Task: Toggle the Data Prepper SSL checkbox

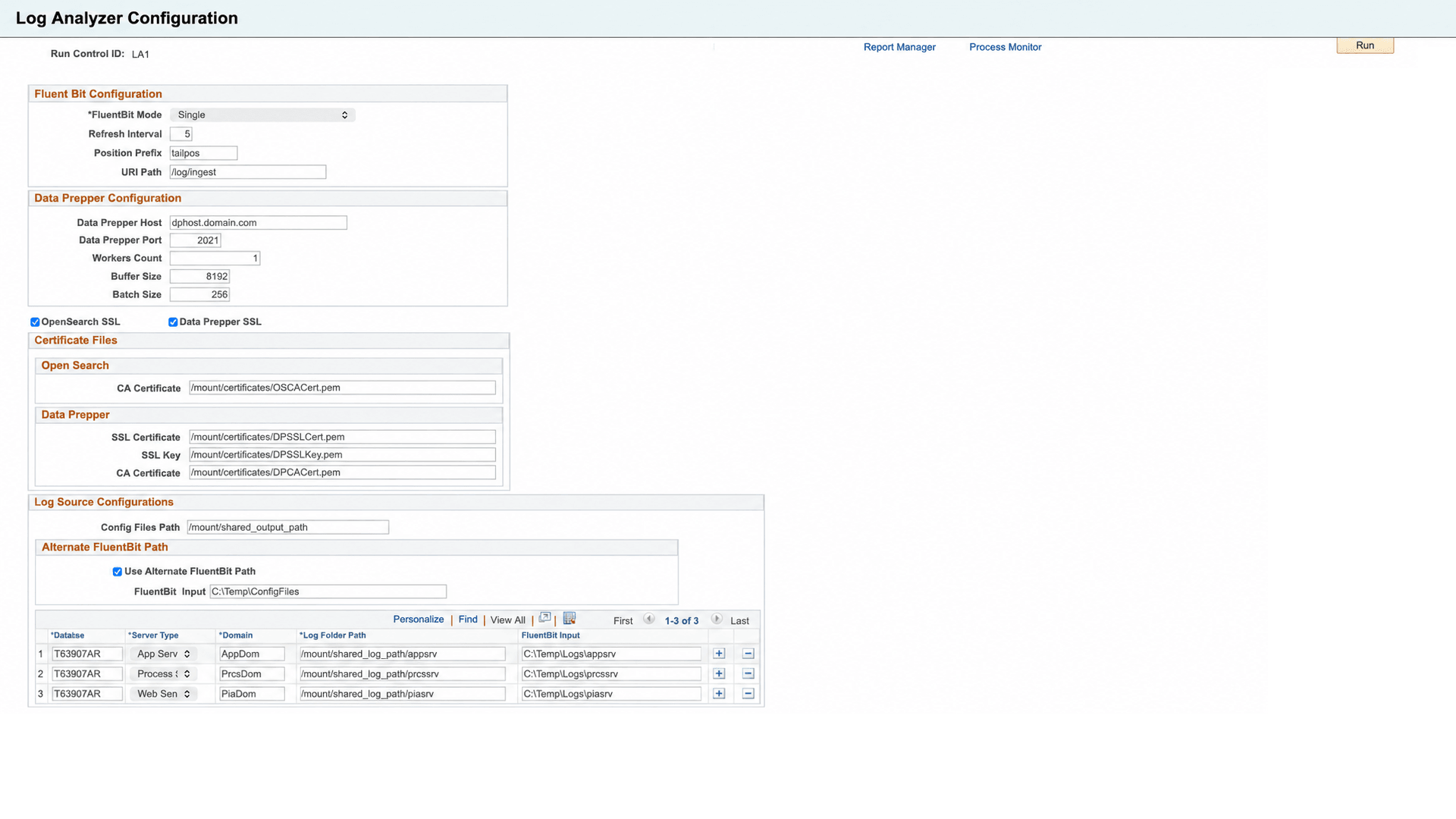Action: pyautogui.click(x=173, y=322)
